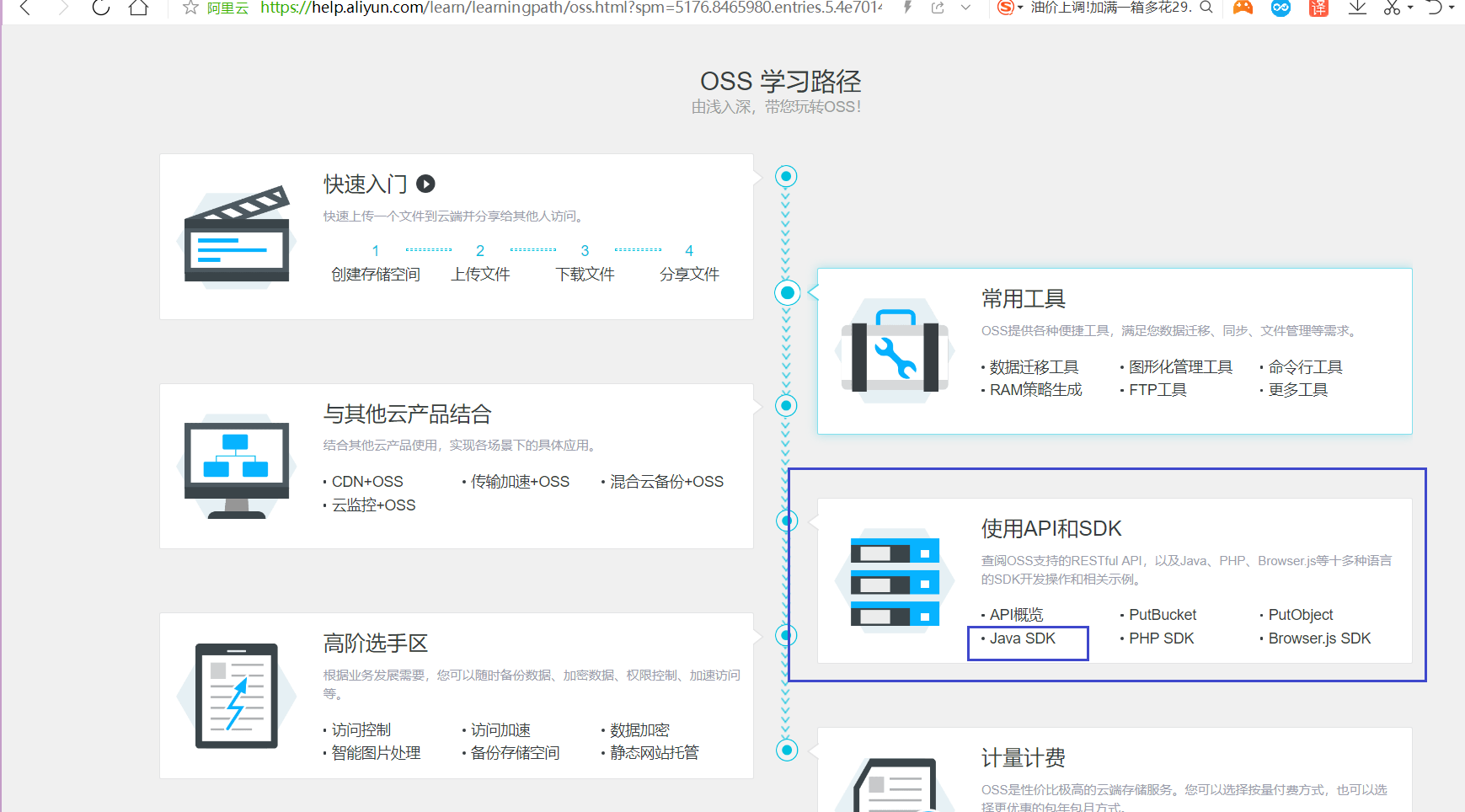Click server stack icon of 使用API和SDK

tap(895, 582)
